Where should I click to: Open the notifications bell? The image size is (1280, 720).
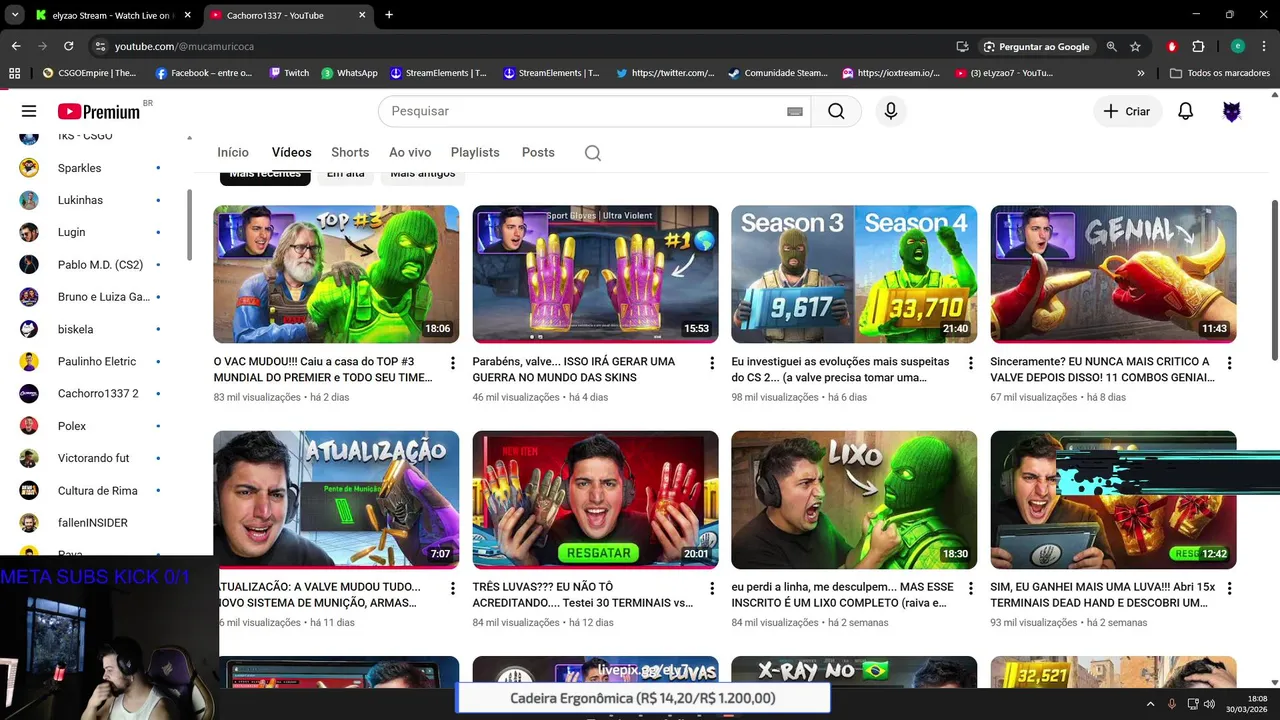tap(1185, 111)
